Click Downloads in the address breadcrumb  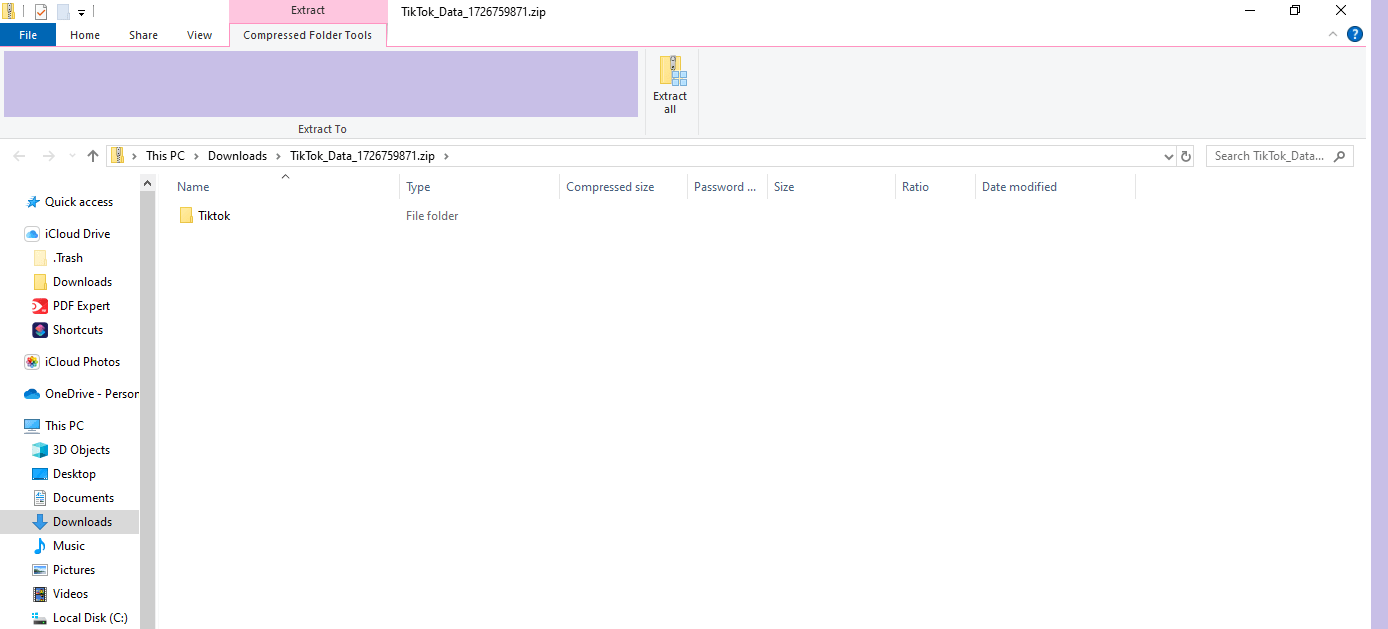point(237,156)
